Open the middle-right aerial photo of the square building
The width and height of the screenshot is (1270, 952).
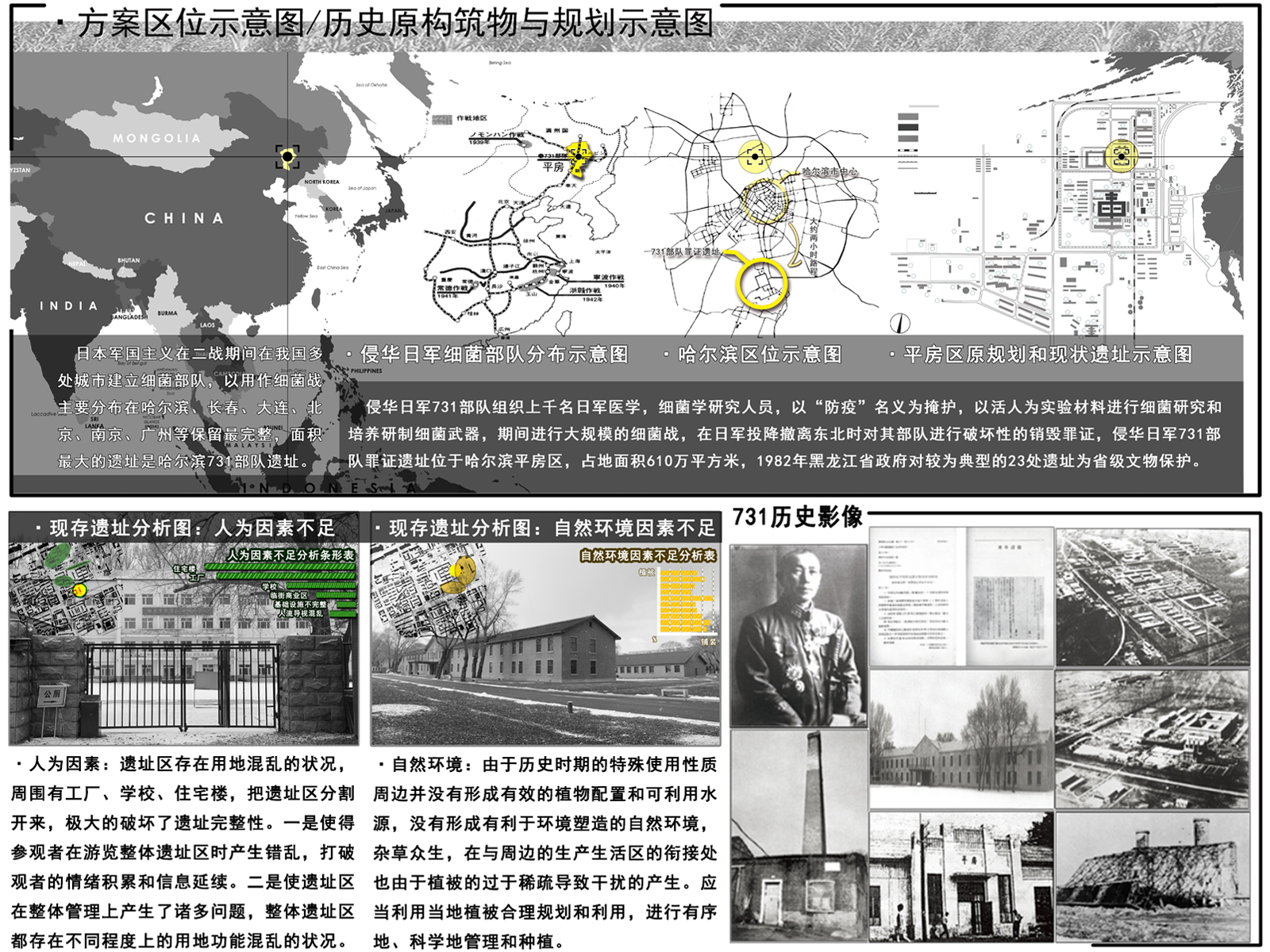pos(1153,739)
